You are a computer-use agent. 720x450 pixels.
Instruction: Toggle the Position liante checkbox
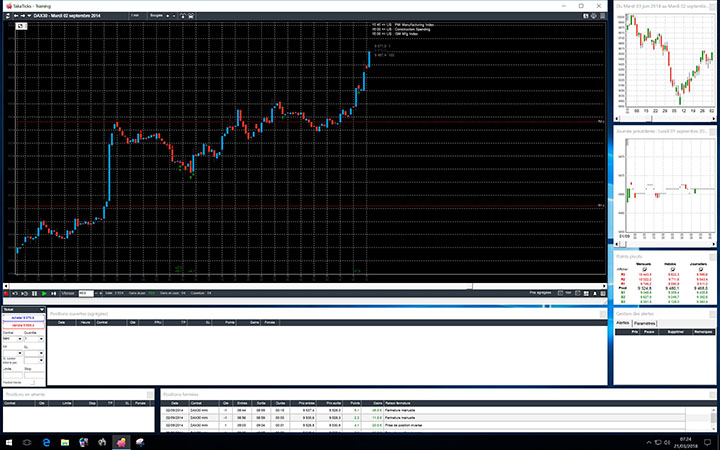(x=33, y=382)
